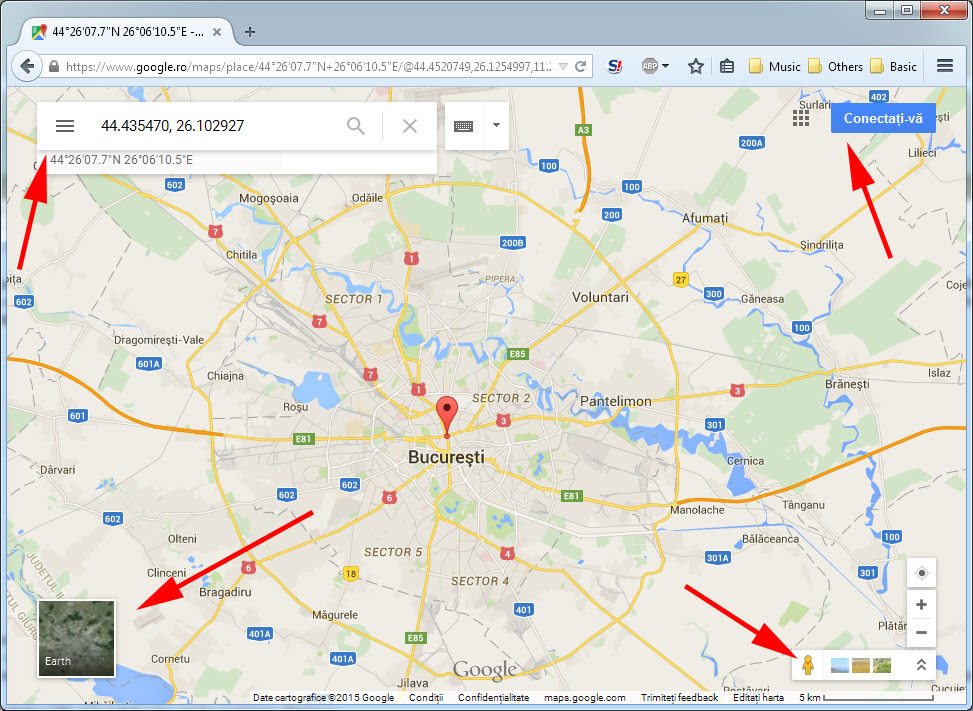
Task: Close the Google Maps browser tab
Action: click(217, 32)
